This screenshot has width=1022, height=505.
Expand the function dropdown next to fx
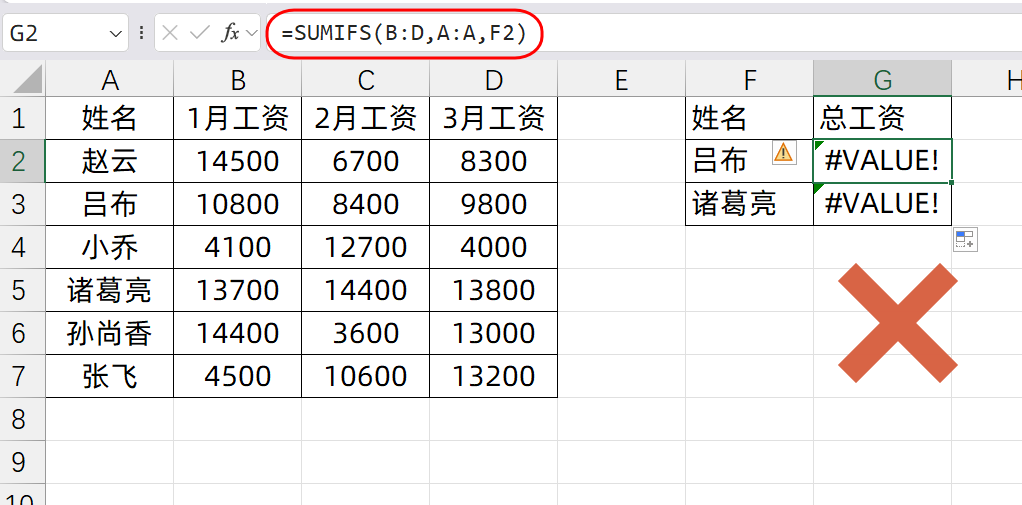click(x=252, y=33)
